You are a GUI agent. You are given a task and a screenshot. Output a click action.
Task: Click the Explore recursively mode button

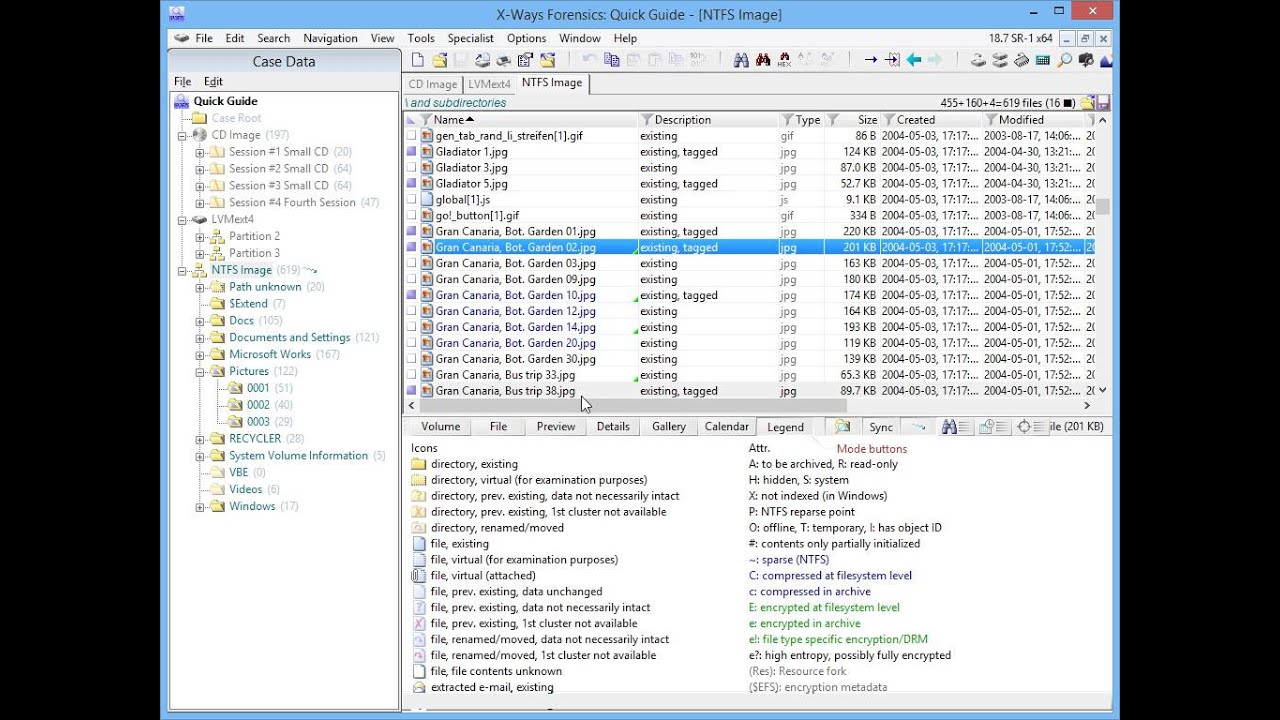tap(843, 426)
